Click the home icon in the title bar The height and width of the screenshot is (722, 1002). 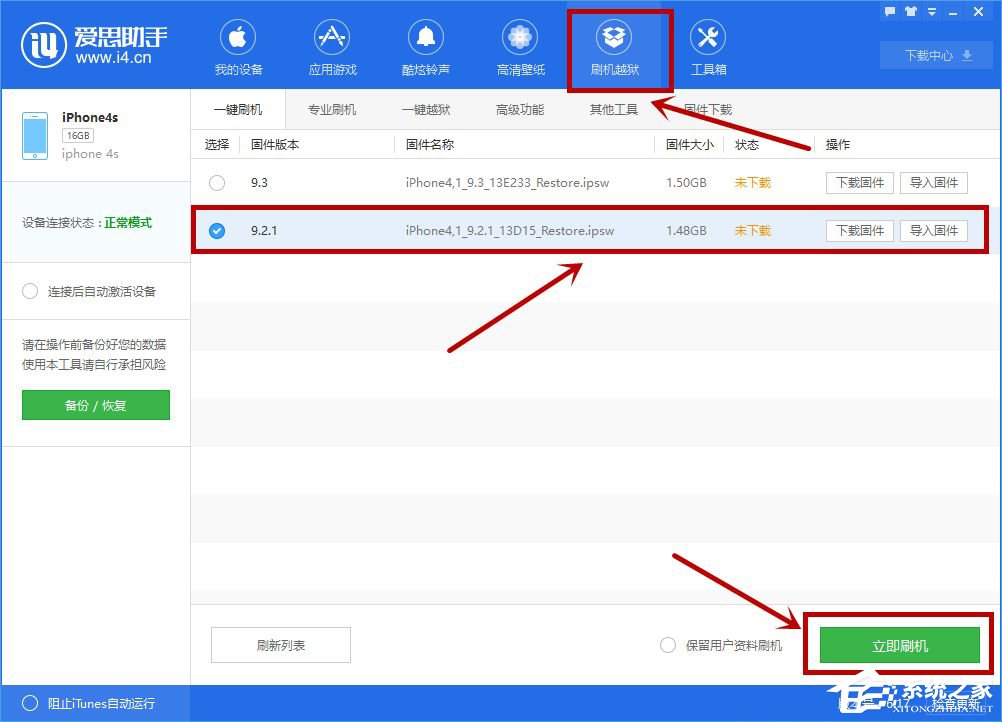point(911,12)
